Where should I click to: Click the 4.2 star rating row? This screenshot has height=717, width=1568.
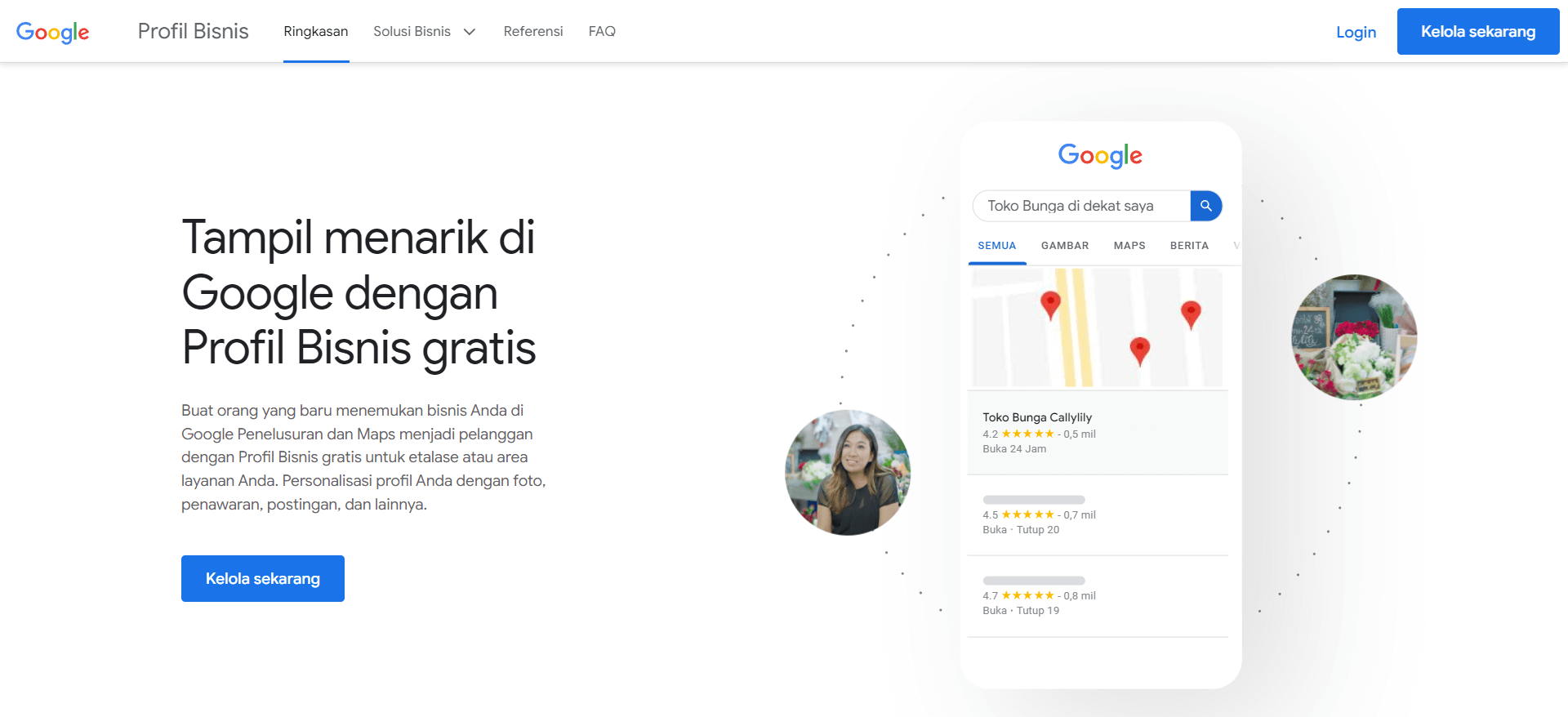pos(1039,434)
